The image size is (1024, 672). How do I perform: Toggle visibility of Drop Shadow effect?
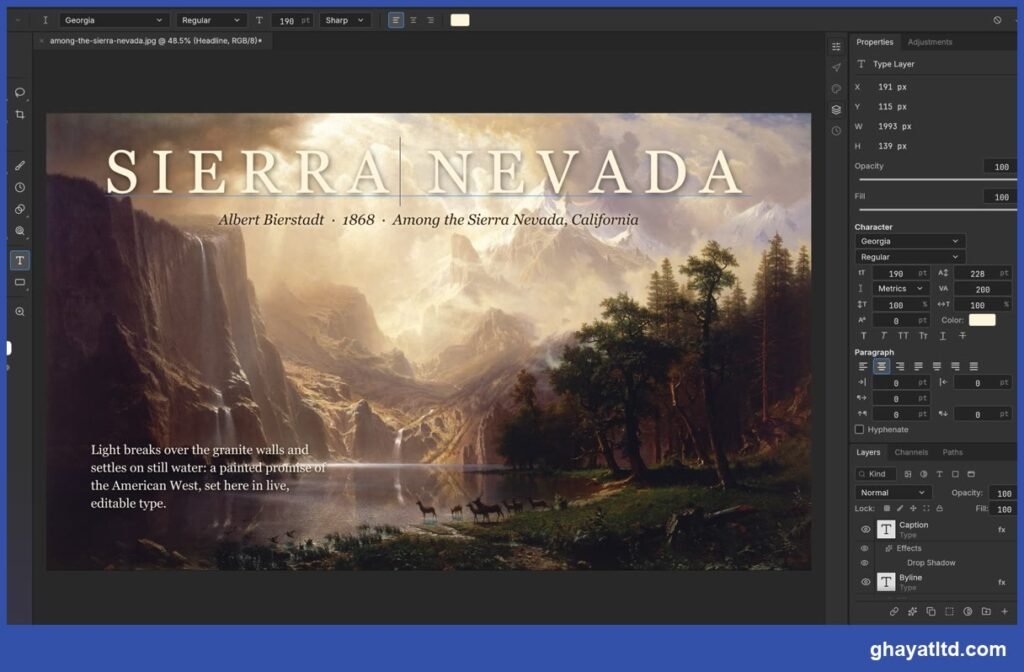point(865,563)
